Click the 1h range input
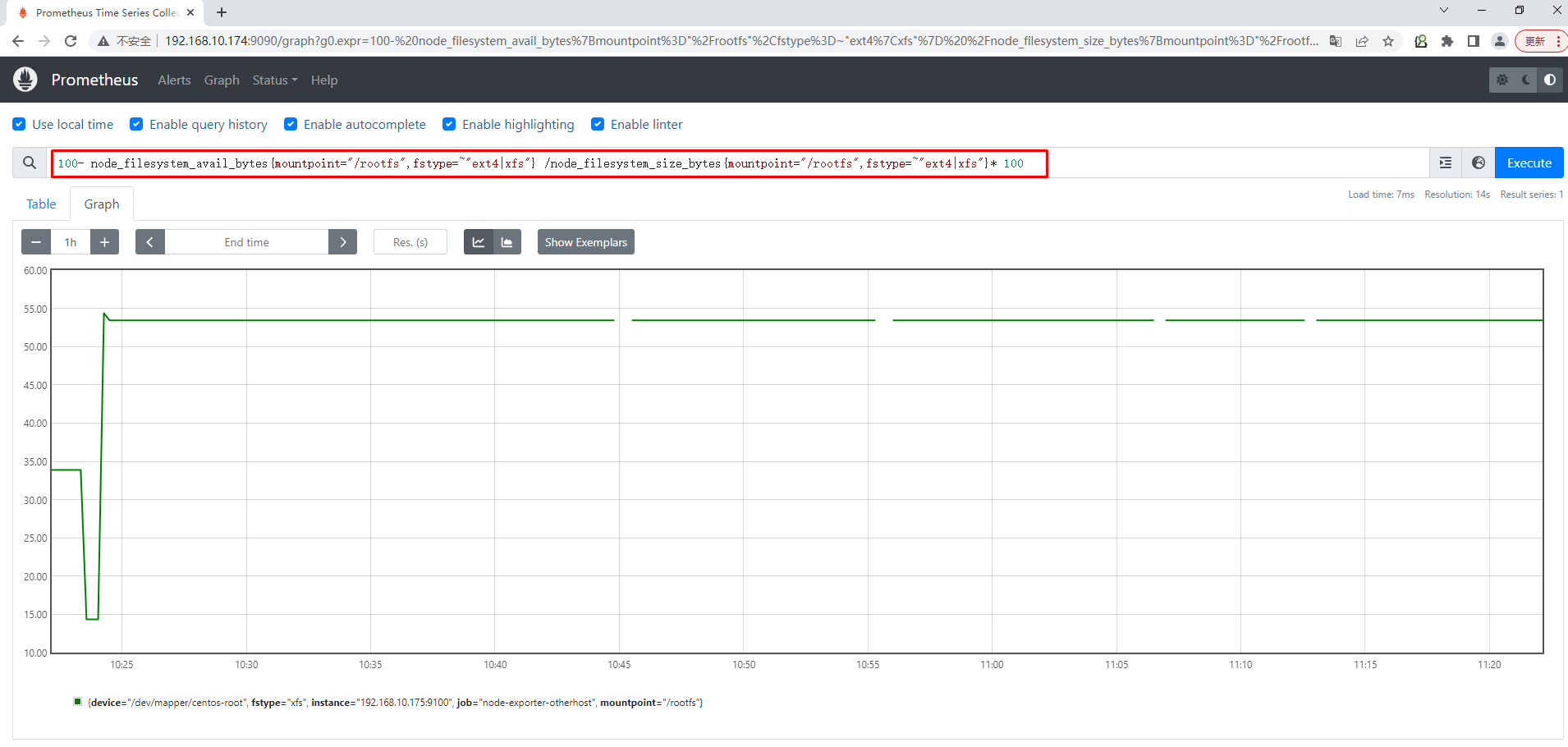The height and width of the screenshot is (747, 1568). pos(71,242)
